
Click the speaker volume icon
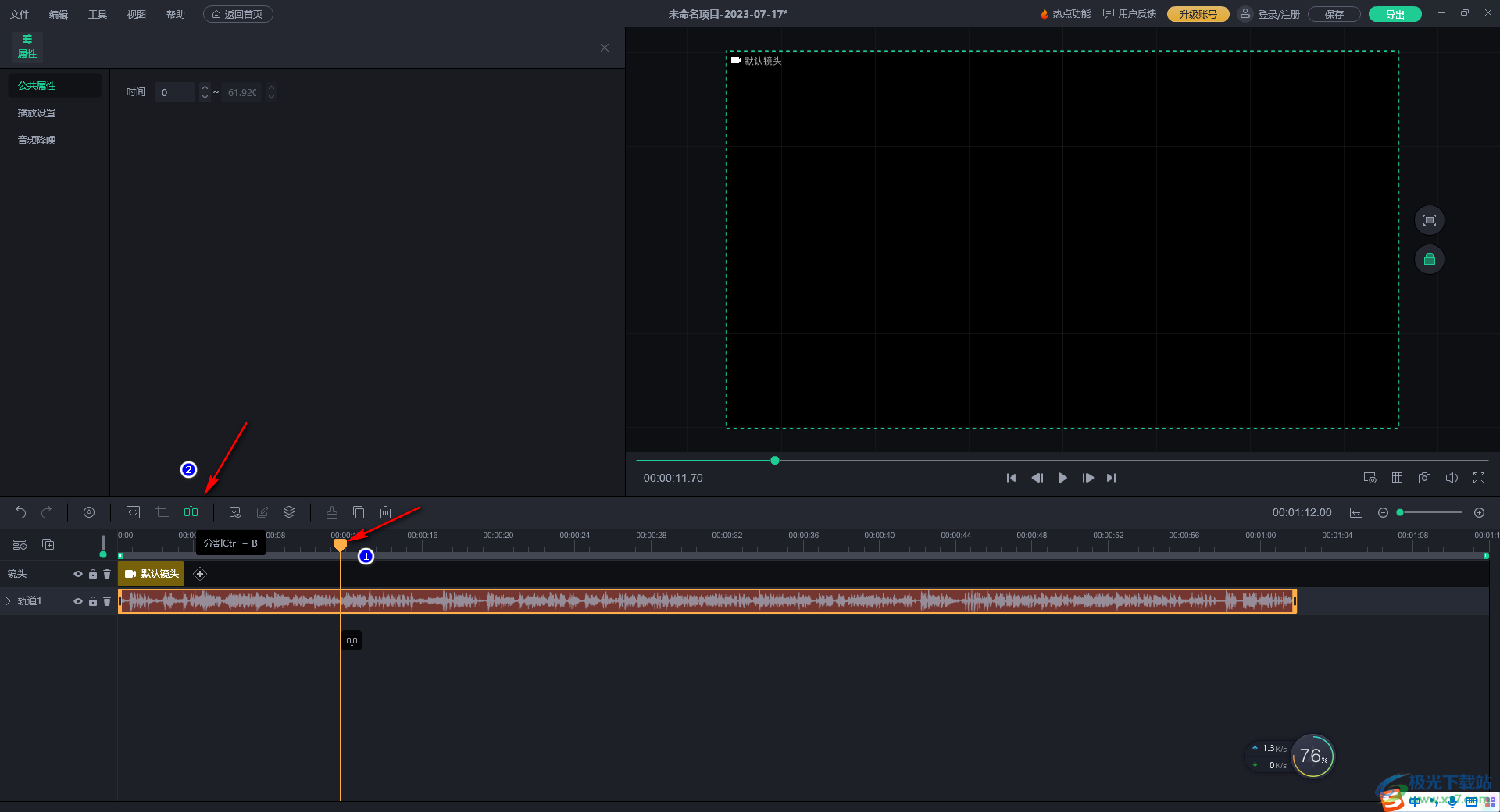tap(1452, 478)
